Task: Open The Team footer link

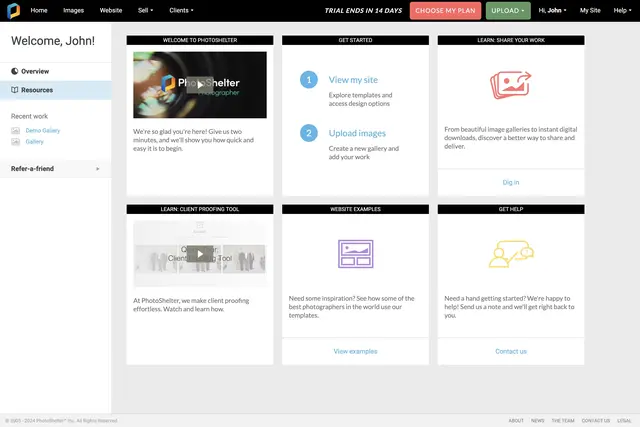Action: coord(563,420)
